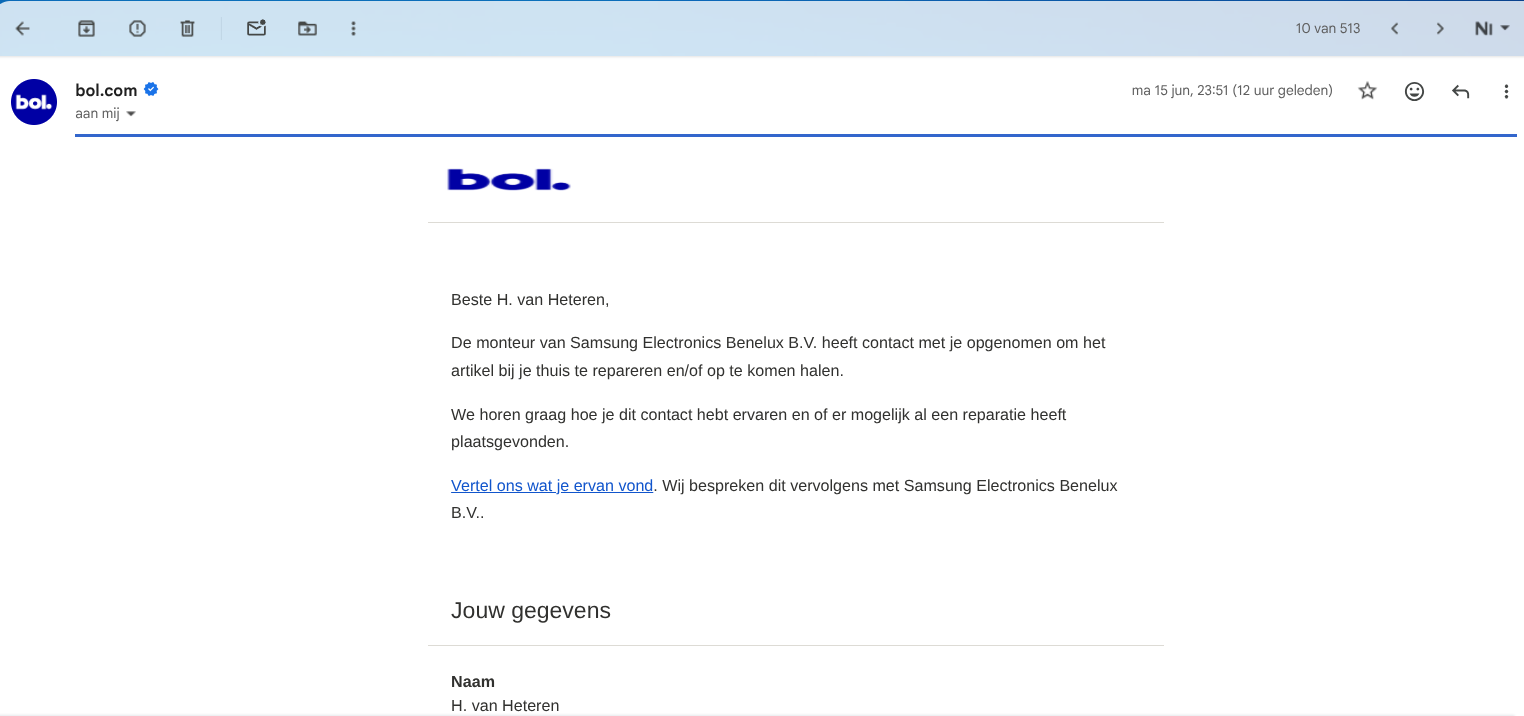
Task: Click the verified sender checkmark badge
Action: tap(151, 90)
